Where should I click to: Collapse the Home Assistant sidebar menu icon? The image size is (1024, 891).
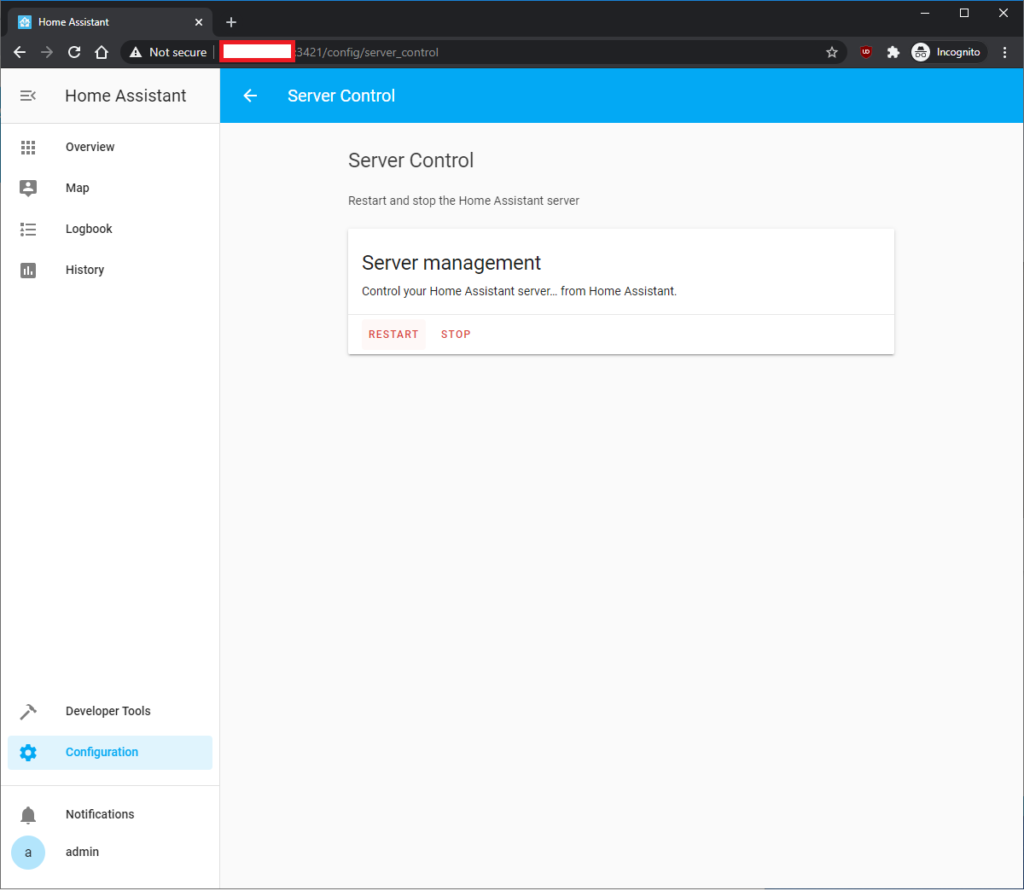click(x=27, y=96)
